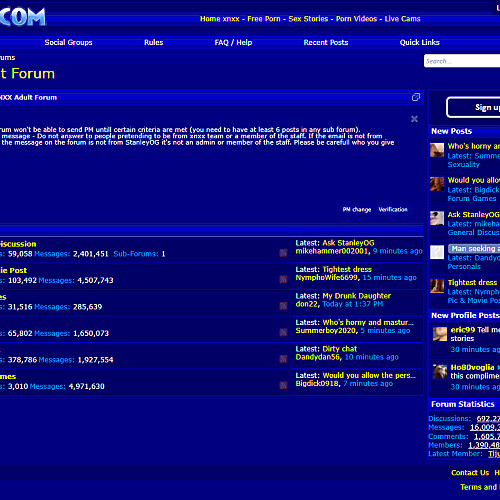Open RSS feed icon for the 285,639 messages forum
500x500 pixels.
click(x=283, y=306)
